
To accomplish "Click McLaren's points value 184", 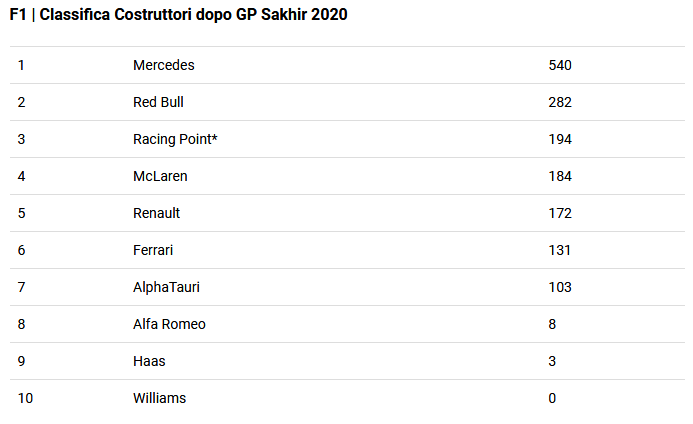I will point(560,176).
